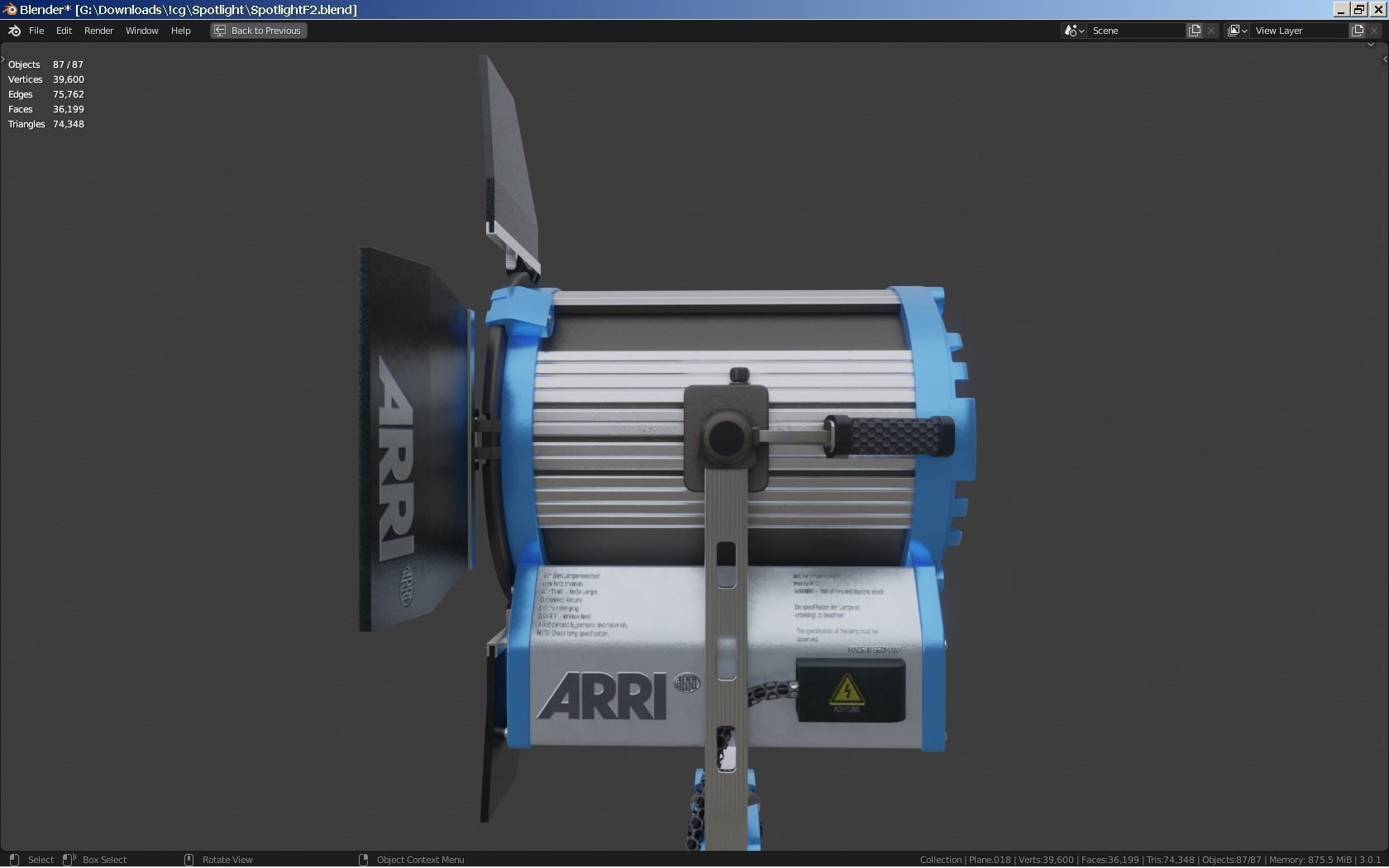1389x868 pixels.
Task: Click the 3.0.1 version number
Action: (x=1370, y=860)
